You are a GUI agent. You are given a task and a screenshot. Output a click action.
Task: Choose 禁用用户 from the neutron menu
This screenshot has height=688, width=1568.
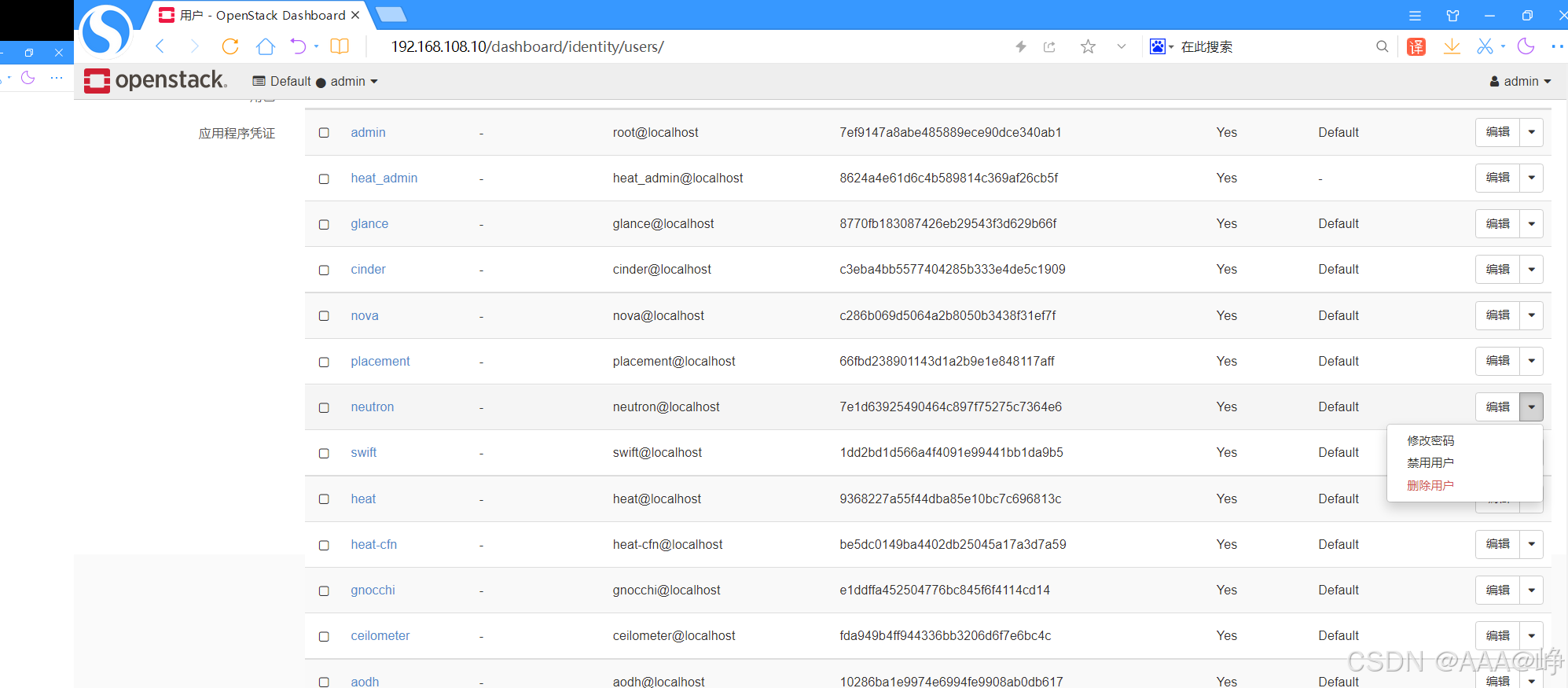click(1430, 462)
